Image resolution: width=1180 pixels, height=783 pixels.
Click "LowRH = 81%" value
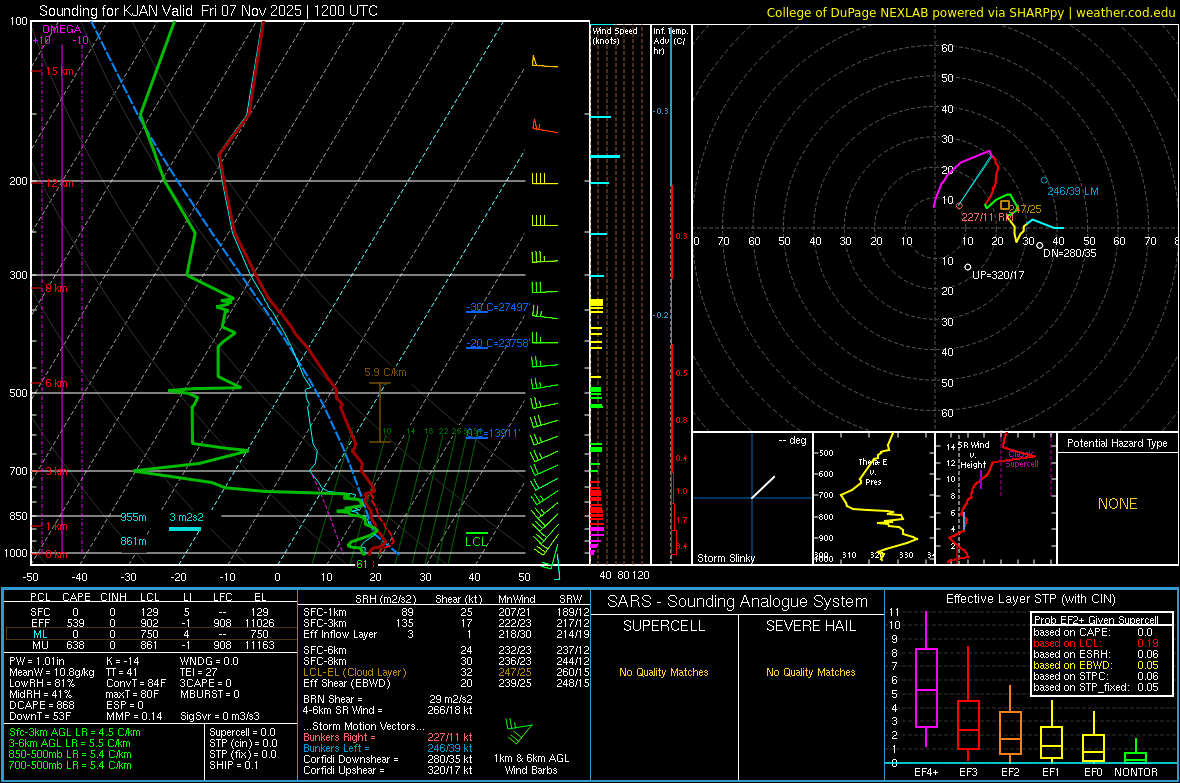pyautogui.click(x=41, y=683)
